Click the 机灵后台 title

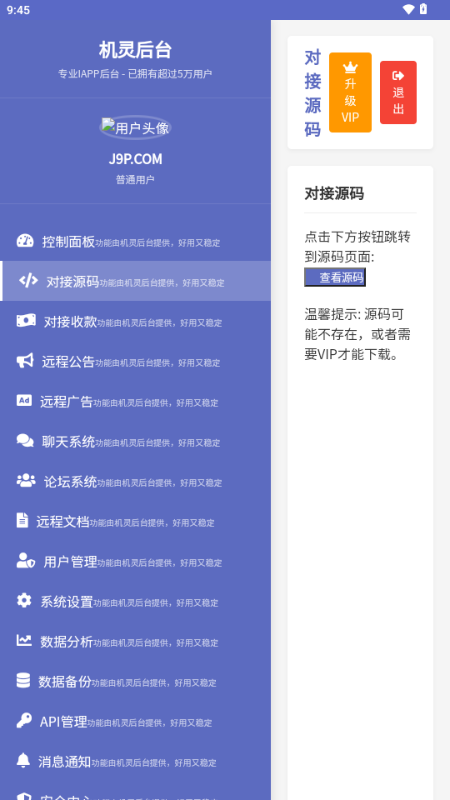(x=135, y=50)
